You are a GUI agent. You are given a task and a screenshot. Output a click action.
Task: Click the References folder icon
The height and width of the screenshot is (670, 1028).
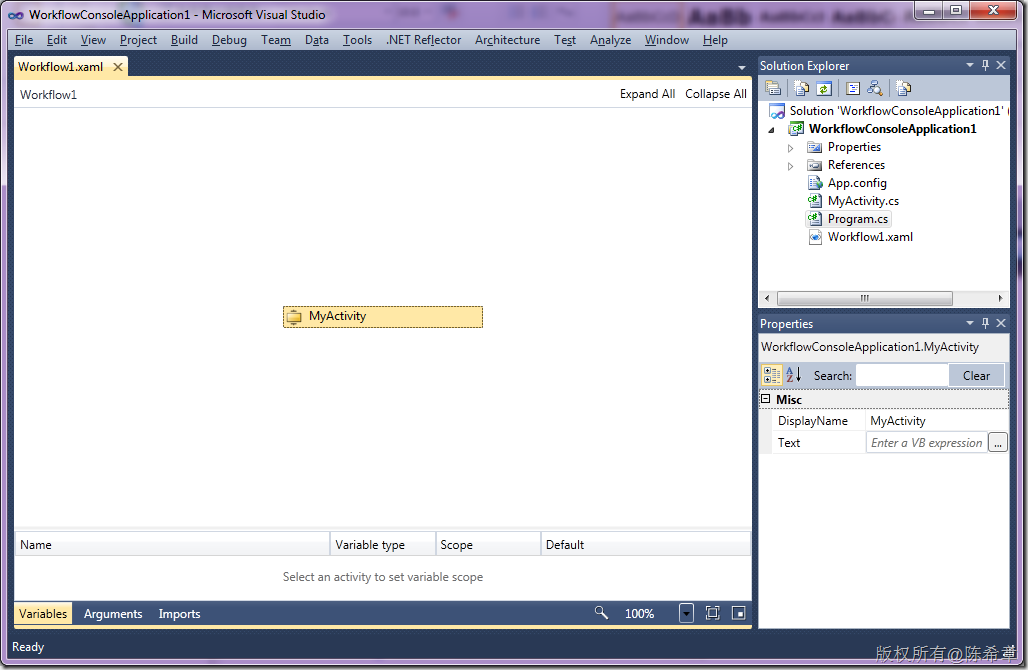814,165
